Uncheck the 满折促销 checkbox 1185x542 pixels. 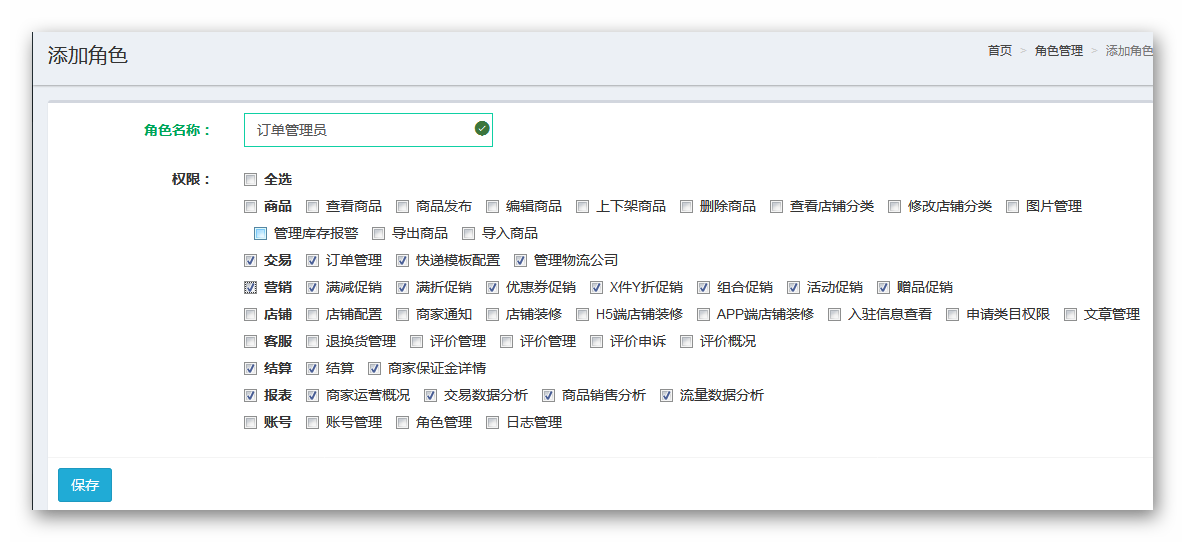(x=402, y=287)
